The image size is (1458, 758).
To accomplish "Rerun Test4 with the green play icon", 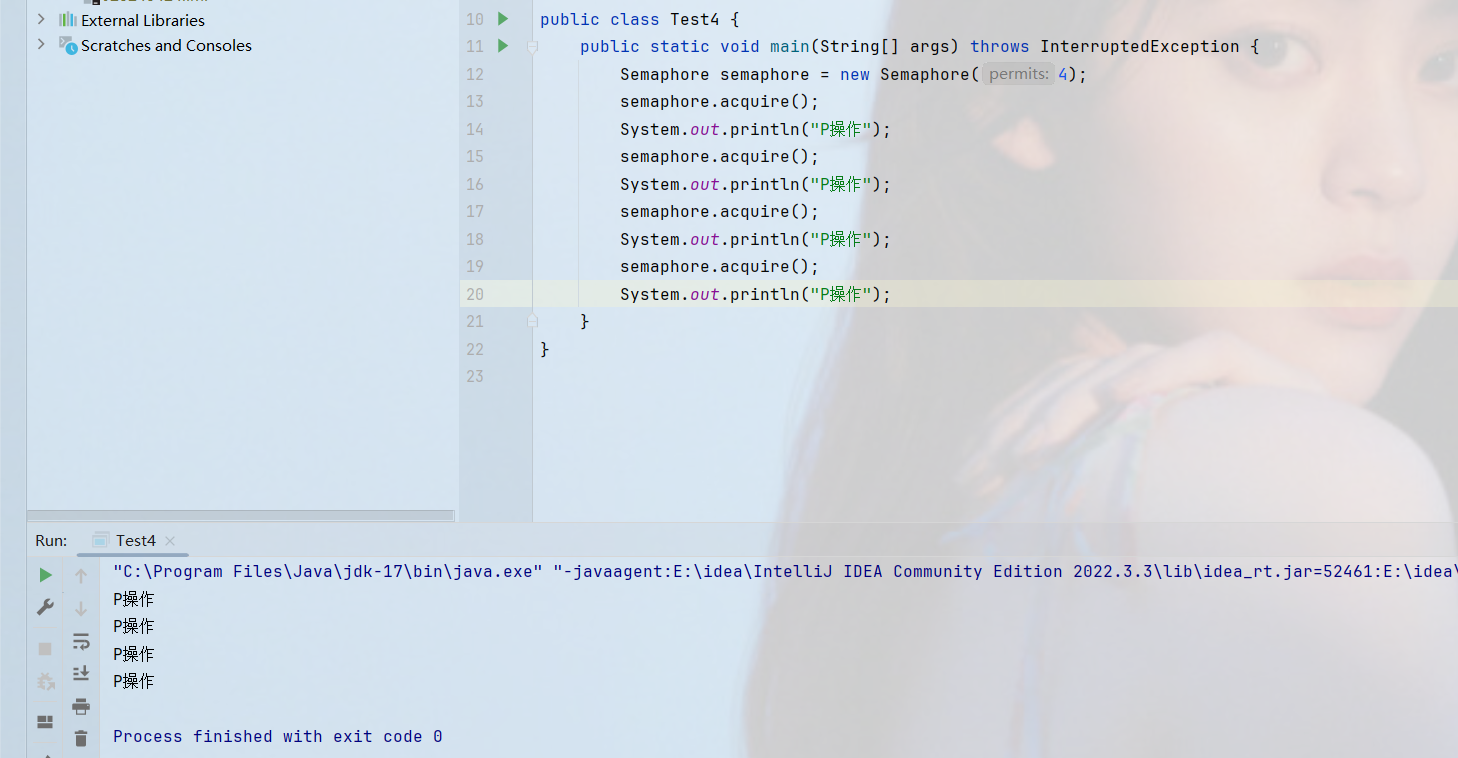I will 45,575.
